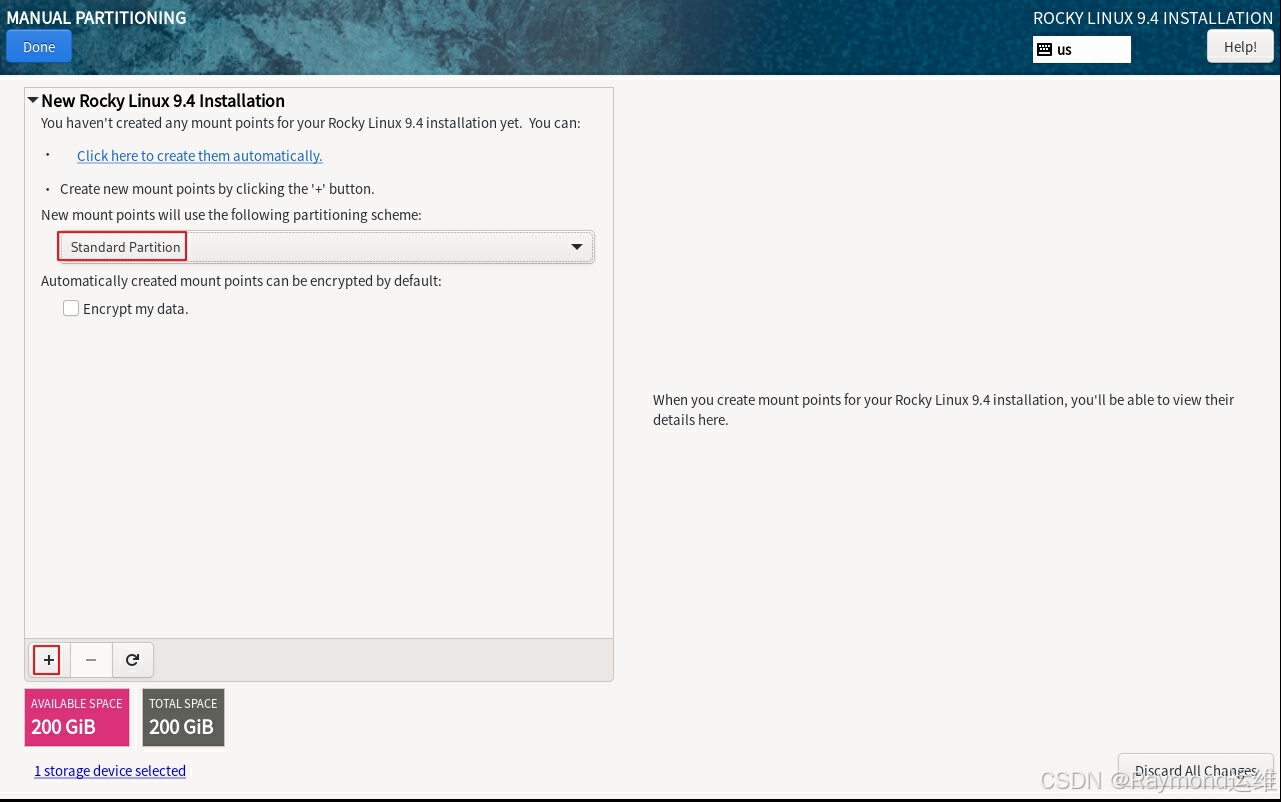Enable the Encrypt my data checkbox
This screenshot has height=802, width=1281.
point(71,309)
